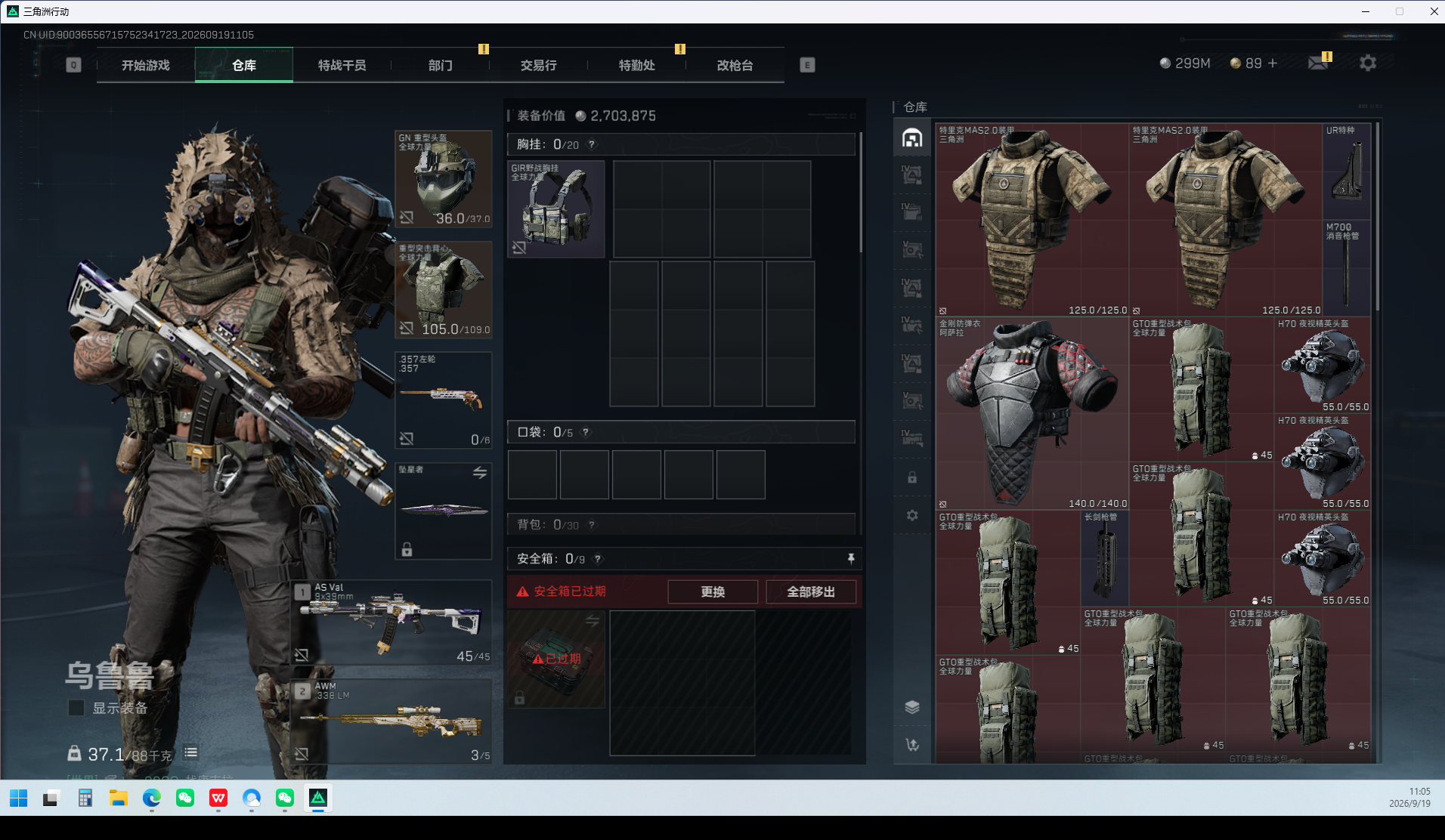Click the plus icon beside 89 currency
The width and height of the screenshot is (1445, 840).
click(1273, 63)
